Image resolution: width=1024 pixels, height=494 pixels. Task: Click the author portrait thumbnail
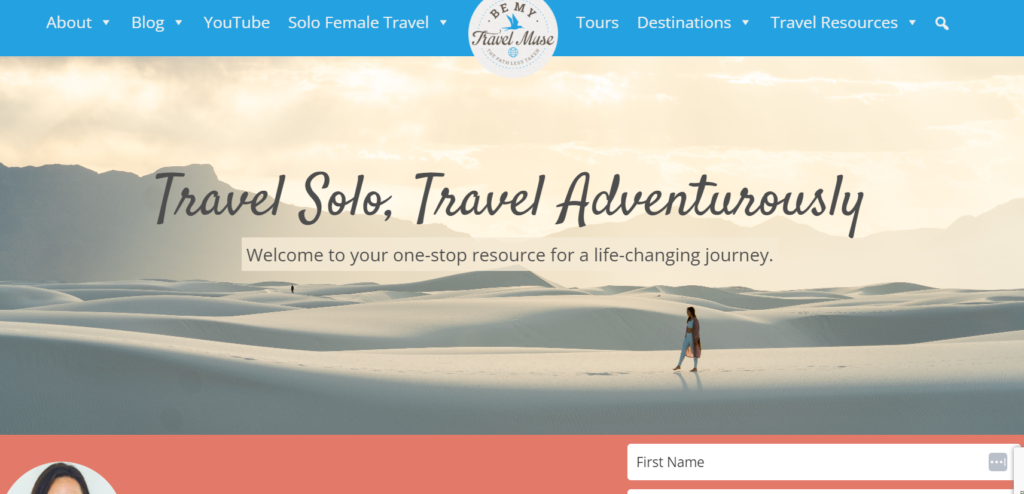pos(60,478)
